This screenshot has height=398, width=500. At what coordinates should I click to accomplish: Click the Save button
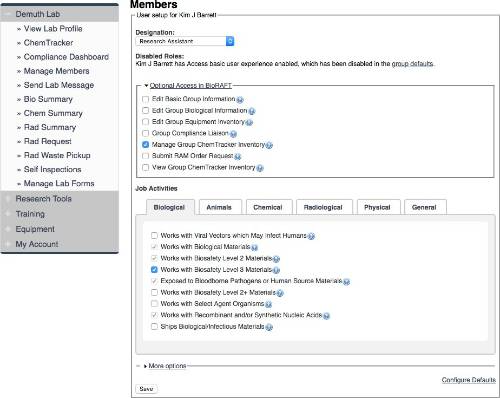(146, 389)
